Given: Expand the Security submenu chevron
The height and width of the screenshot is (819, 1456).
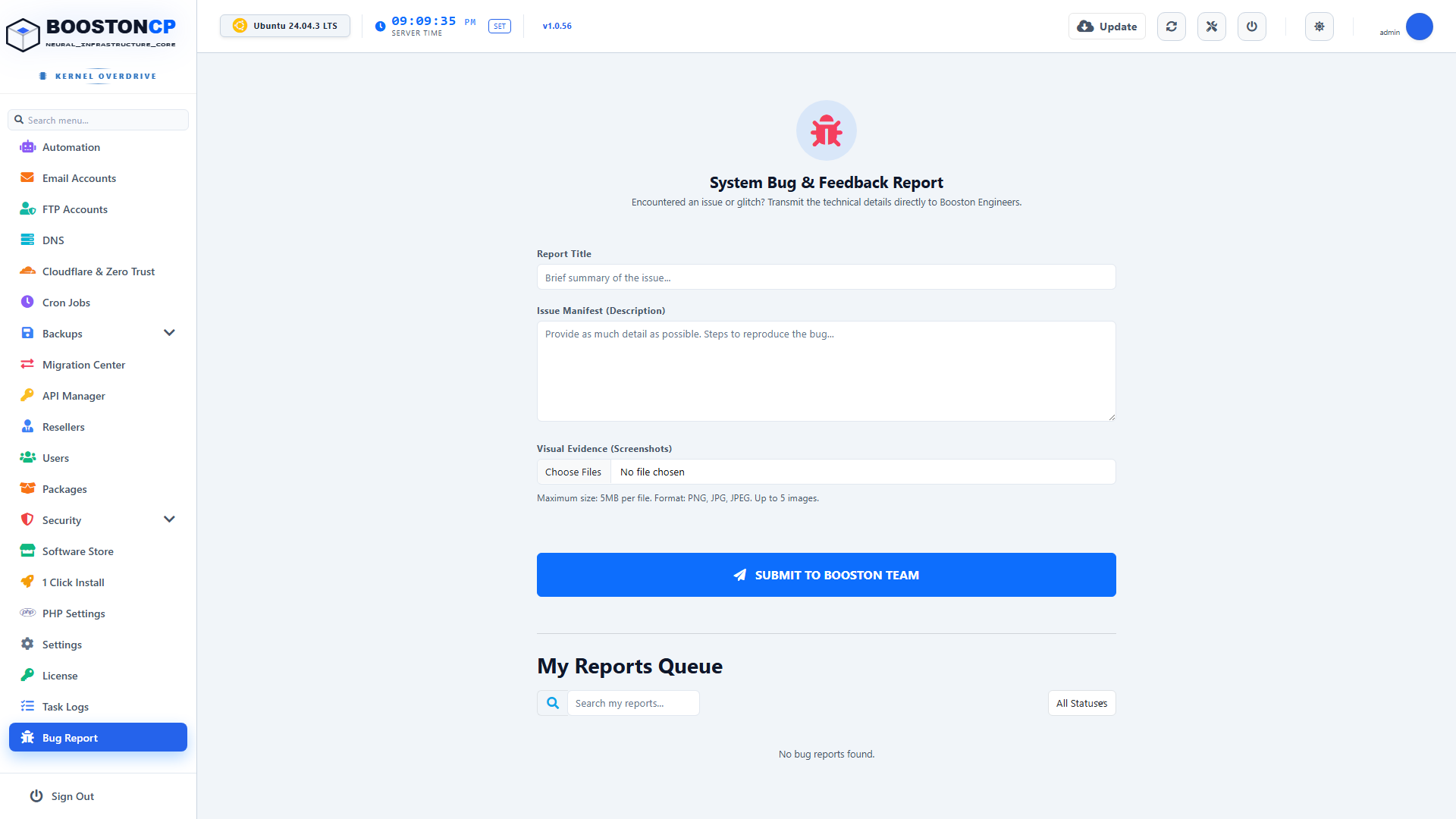Looking at the screenshot, I should click(169, 519).
